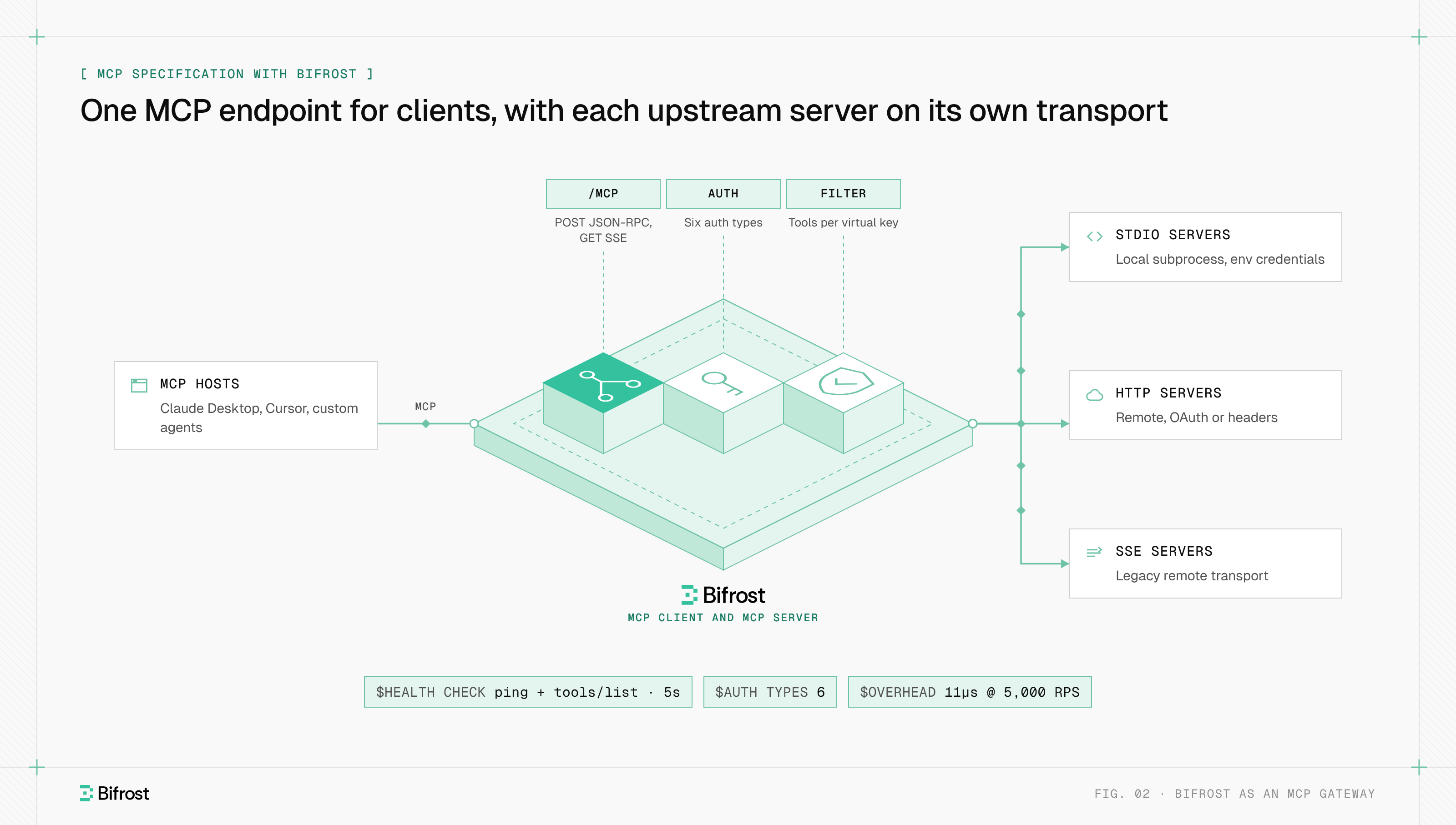Screen dimensions: 1456x825
Task: Click the key icon on the auth cube
Action: tap(722, 383)
